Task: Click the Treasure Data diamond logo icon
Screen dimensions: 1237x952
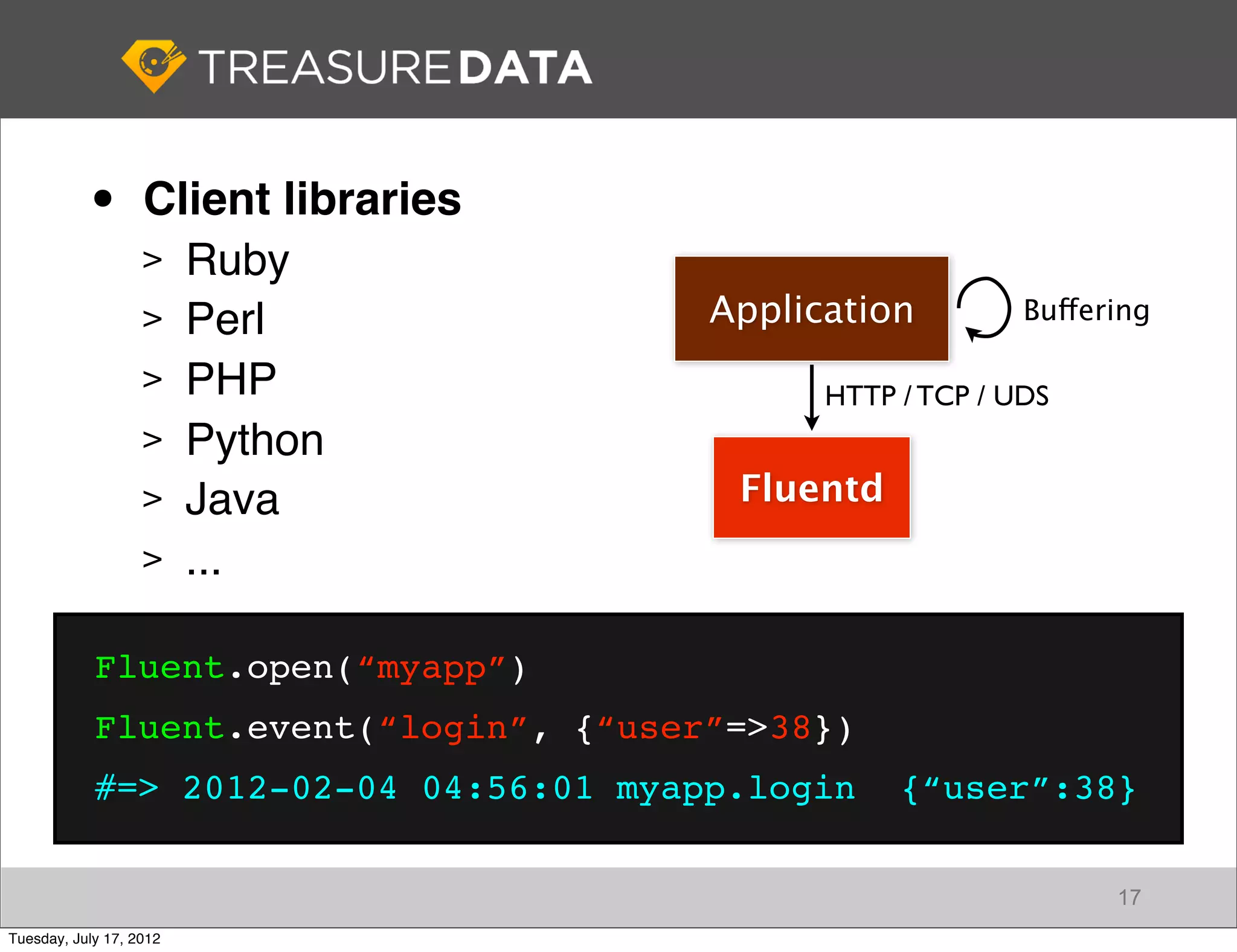Action: (153, 66)
